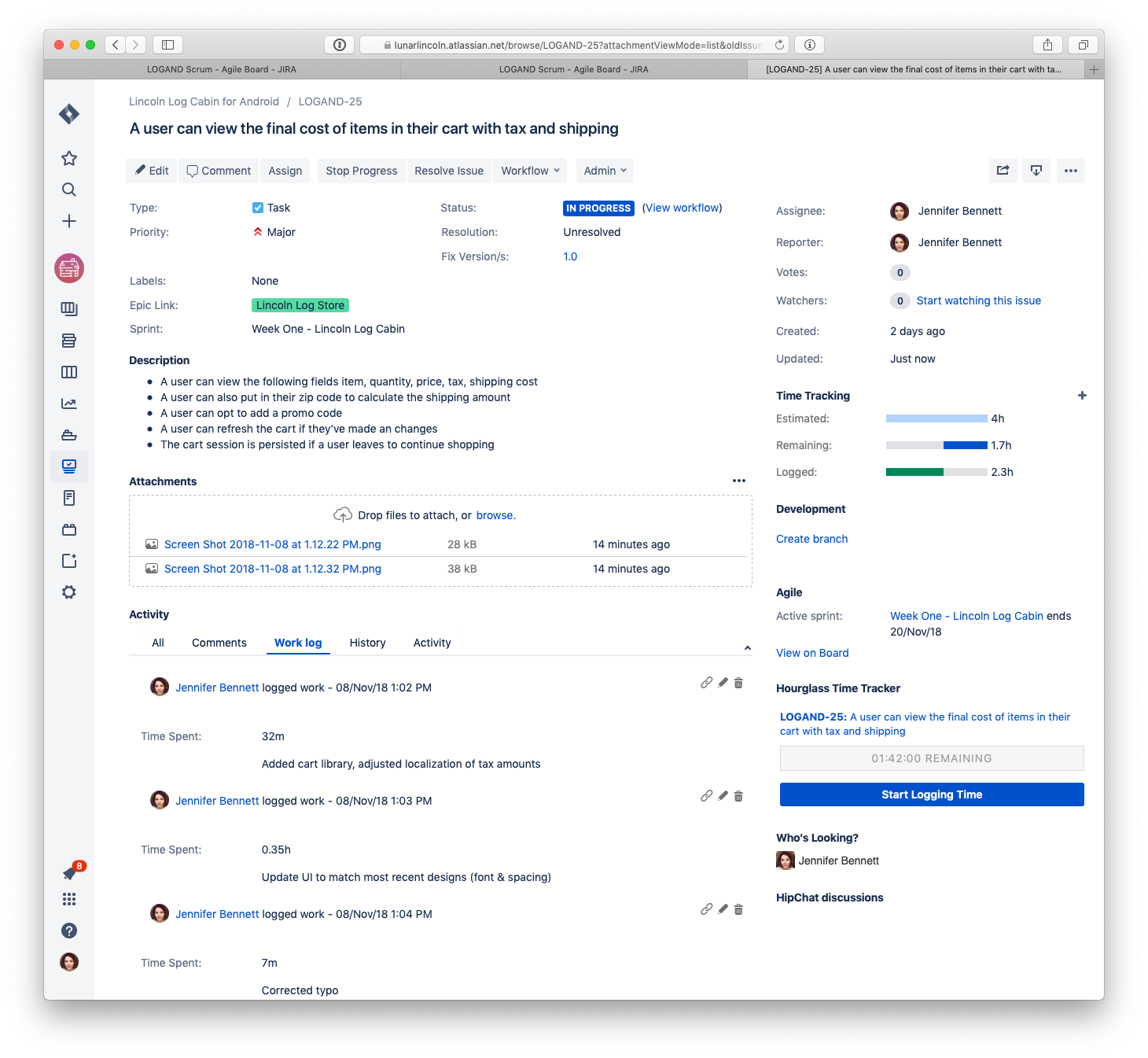Click the Remaining 1.7h progress bar
Image resolution: width=1148 pixels, height=1058 pixels.
(936, 445)
